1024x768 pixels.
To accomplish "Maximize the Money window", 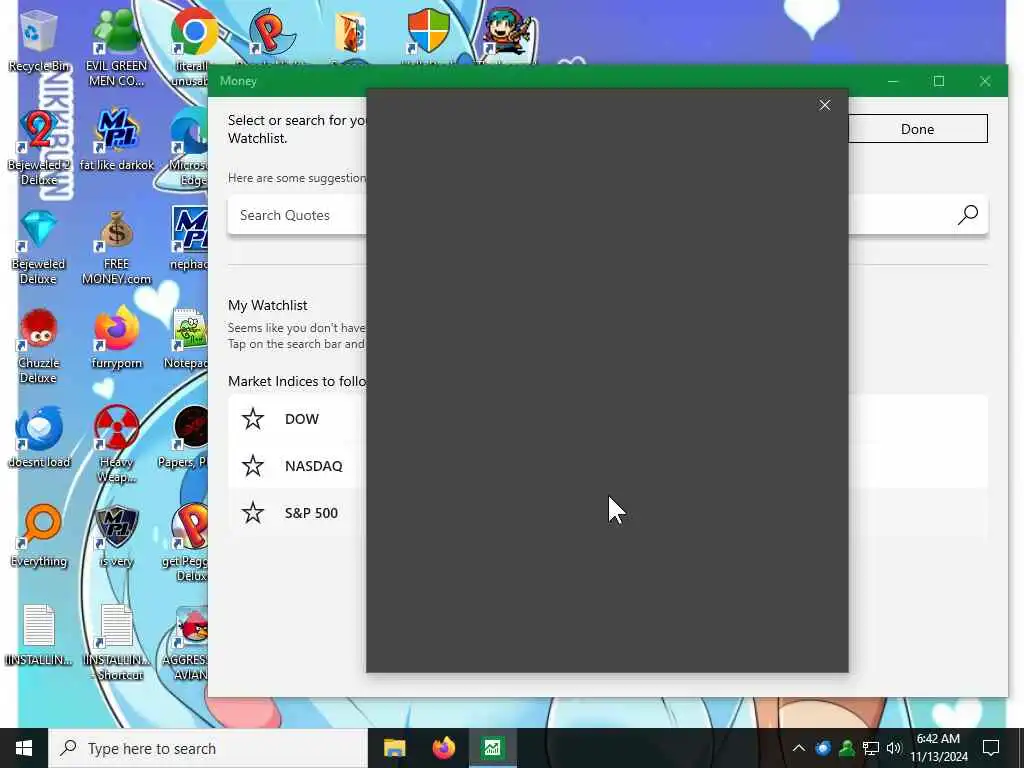I will coord(938,81).
